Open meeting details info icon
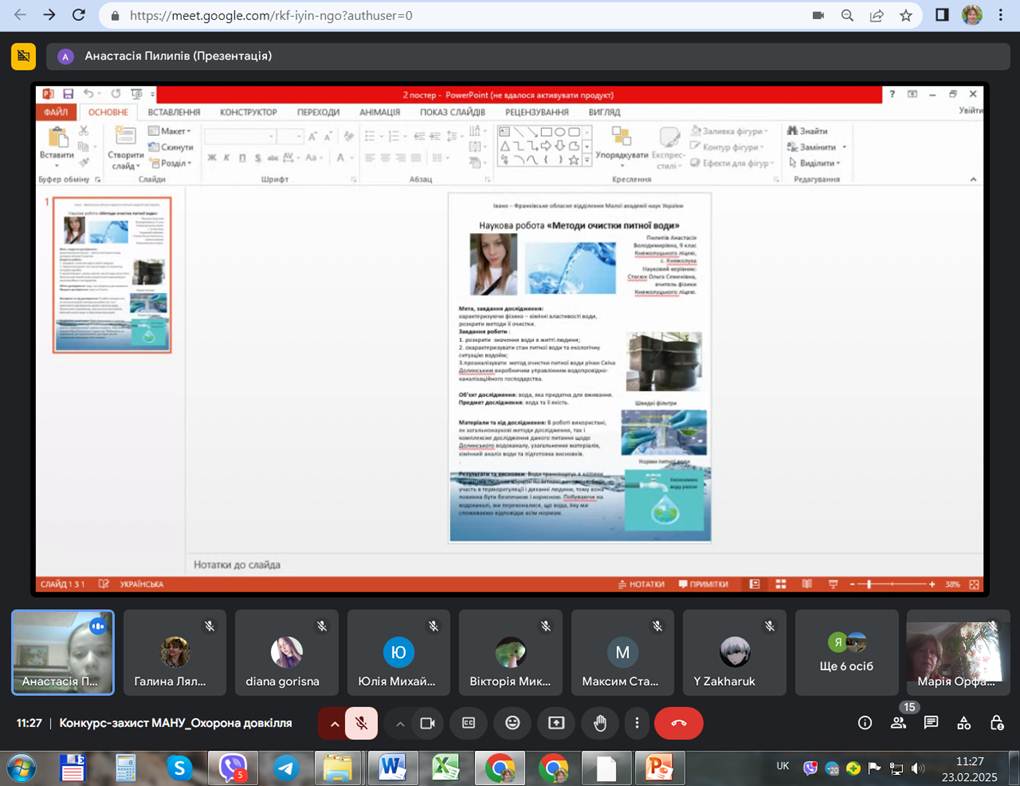This screenshot has width=1020, height=786. [x=865, y=723]
